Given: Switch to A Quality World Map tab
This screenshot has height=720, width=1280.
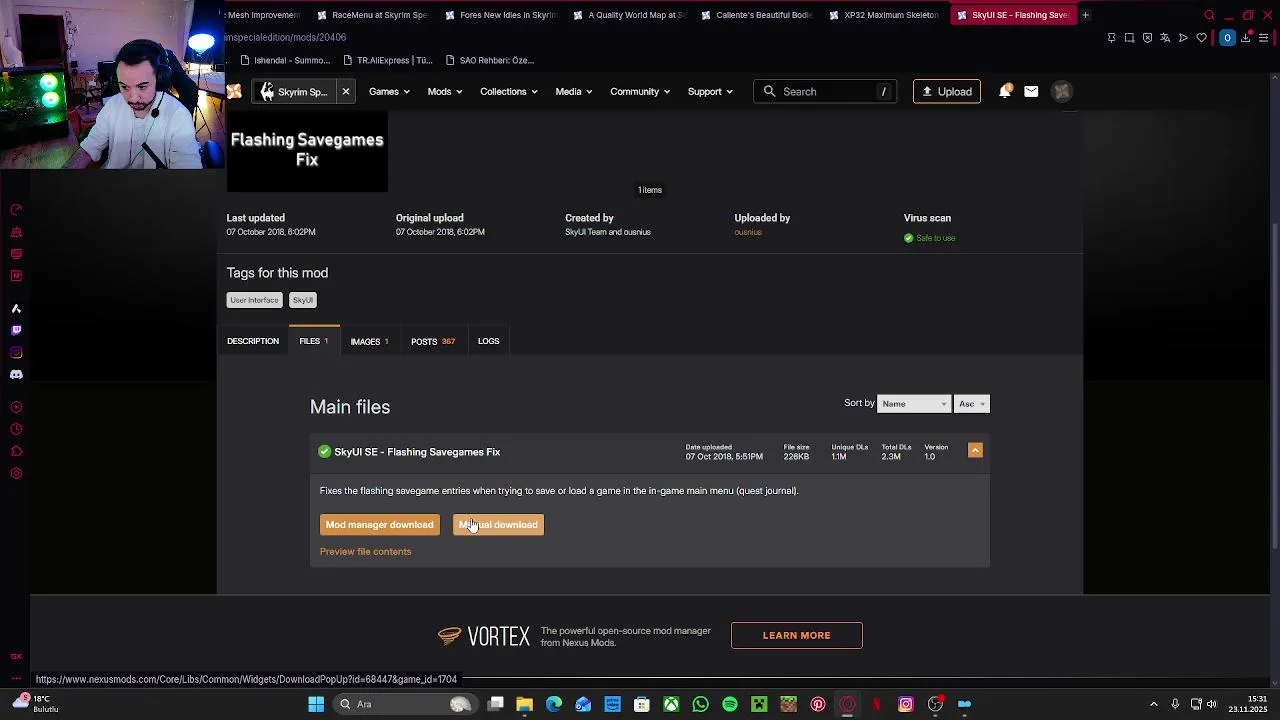Looking at the screenshot, I should 628,15.
